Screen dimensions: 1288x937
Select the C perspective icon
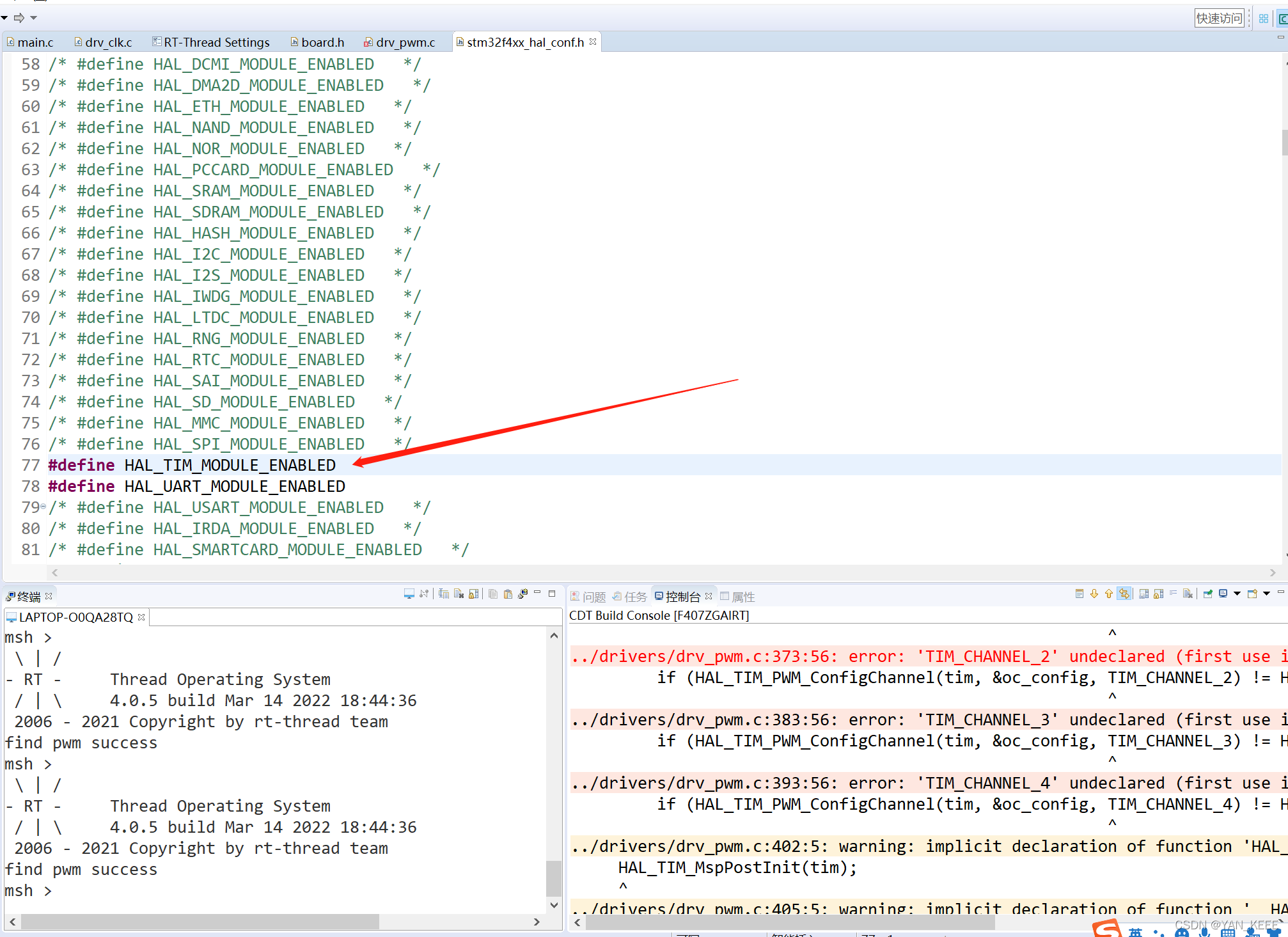click(1282, 19)
